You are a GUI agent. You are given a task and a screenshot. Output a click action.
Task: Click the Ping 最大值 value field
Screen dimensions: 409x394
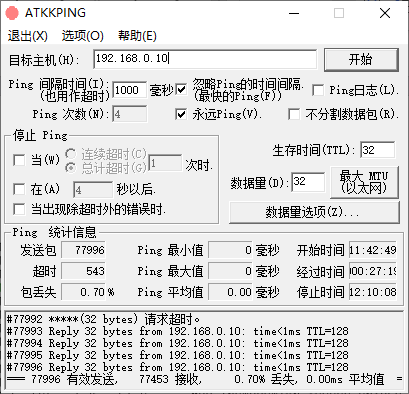[x=230, y=271]
